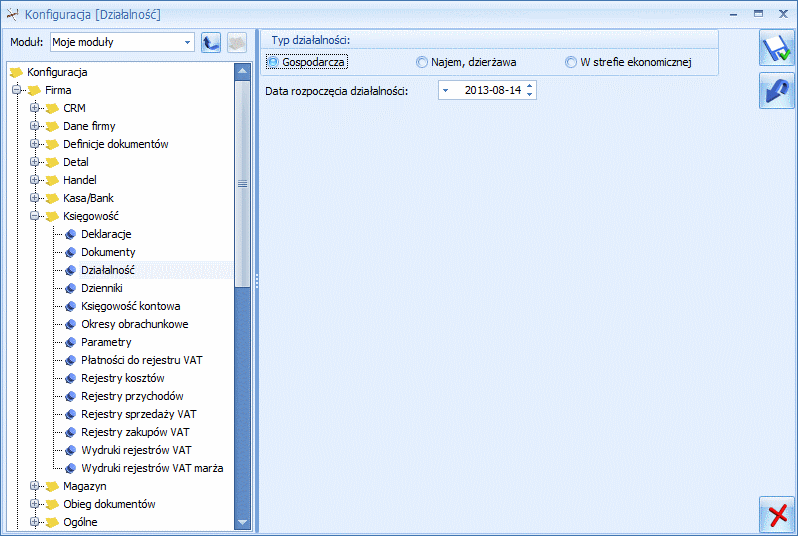
Task: Open the Moduł dropdown list
Action: pos(187,42)
